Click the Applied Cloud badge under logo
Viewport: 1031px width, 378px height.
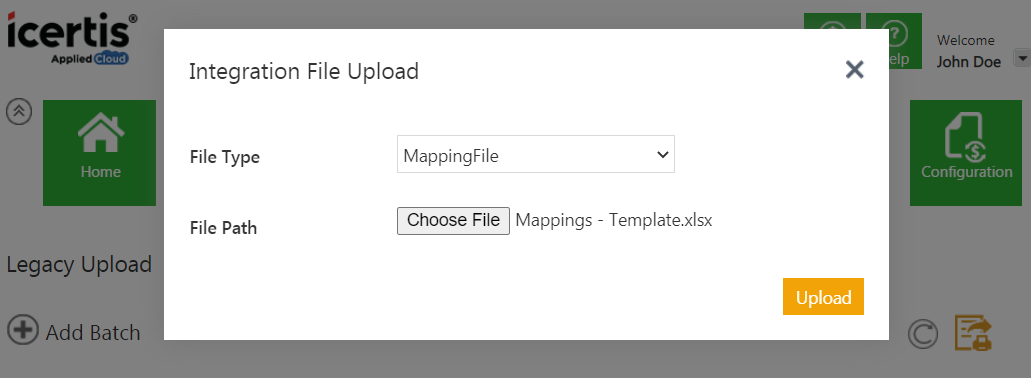pos(90,59)
